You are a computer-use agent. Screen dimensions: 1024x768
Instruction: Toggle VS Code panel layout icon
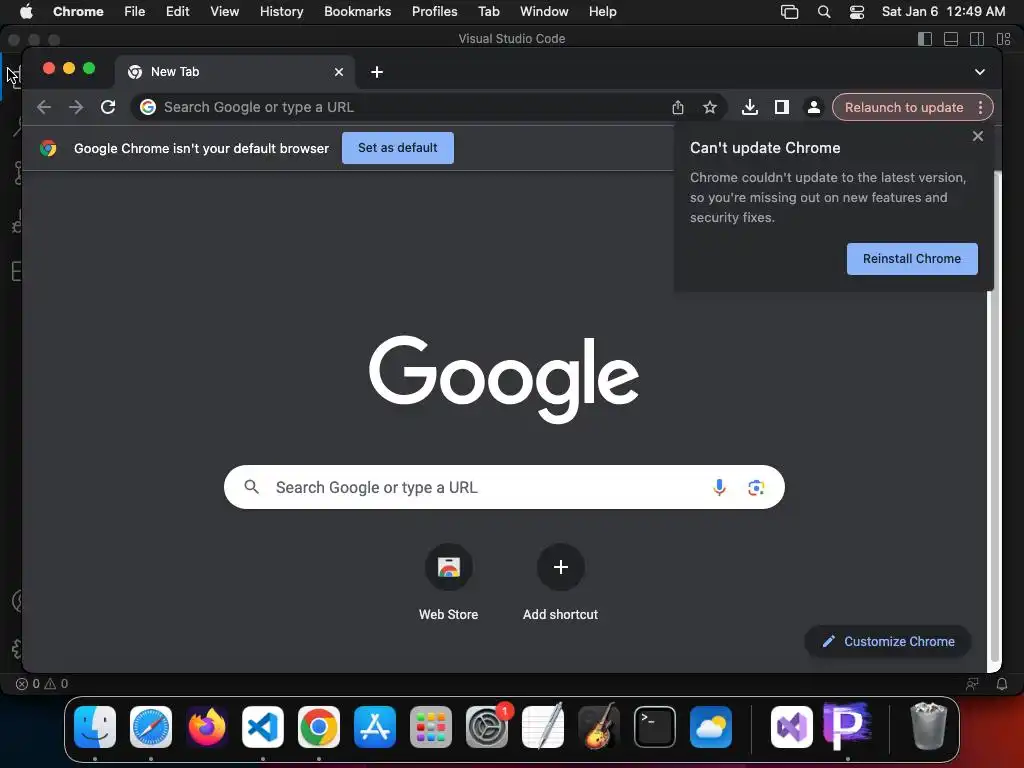pos(951,39)
